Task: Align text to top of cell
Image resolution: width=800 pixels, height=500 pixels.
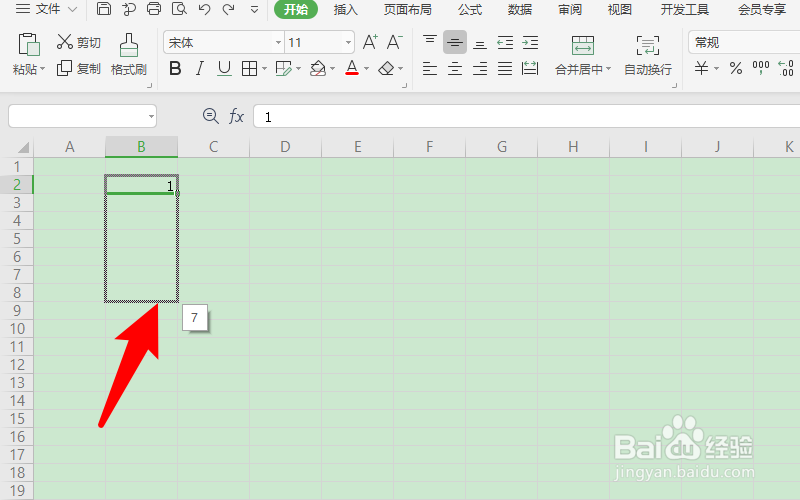Action: tap(430, 42)
